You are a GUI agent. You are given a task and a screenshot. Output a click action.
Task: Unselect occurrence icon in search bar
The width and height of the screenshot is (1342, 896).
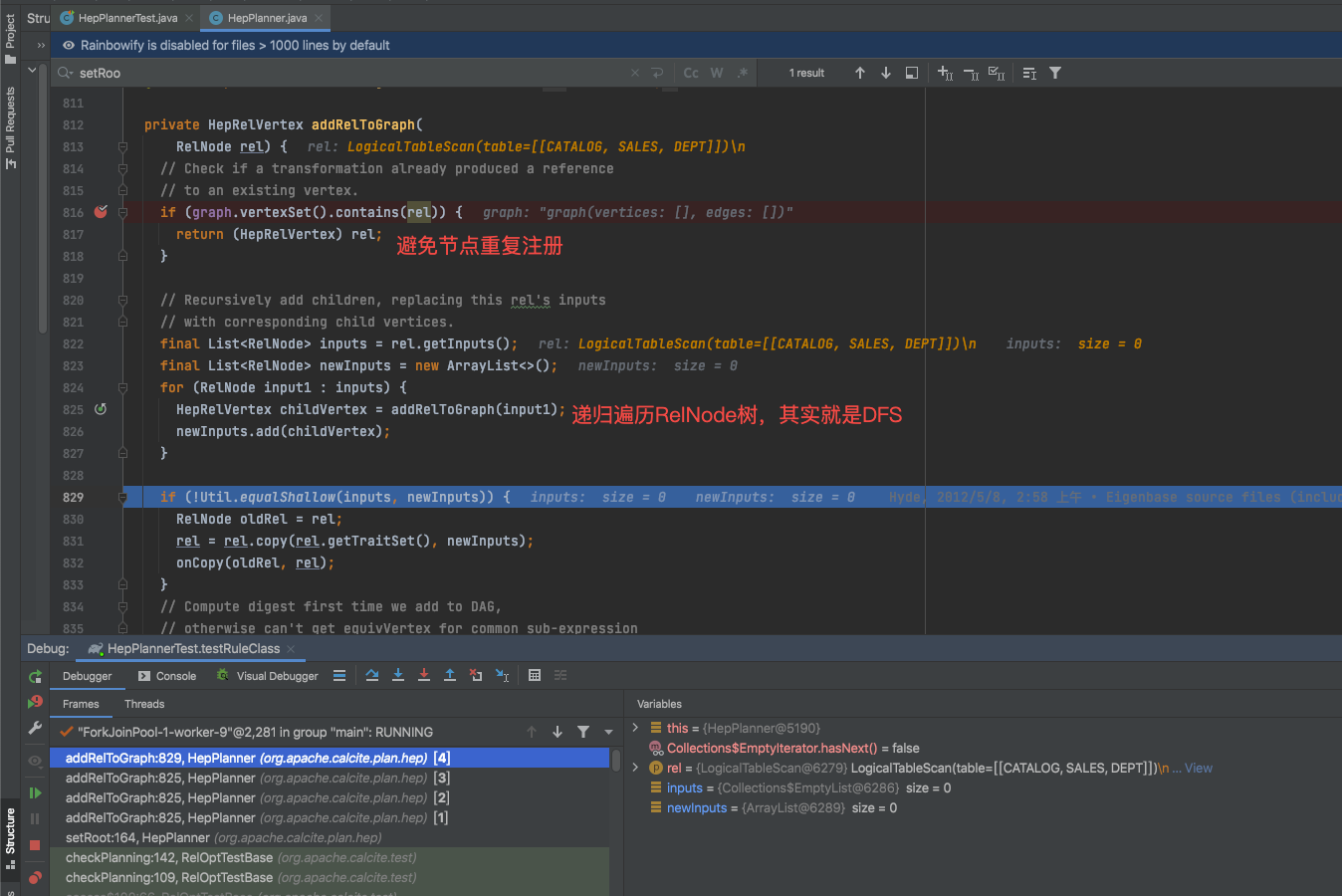(x=971, y=73)
